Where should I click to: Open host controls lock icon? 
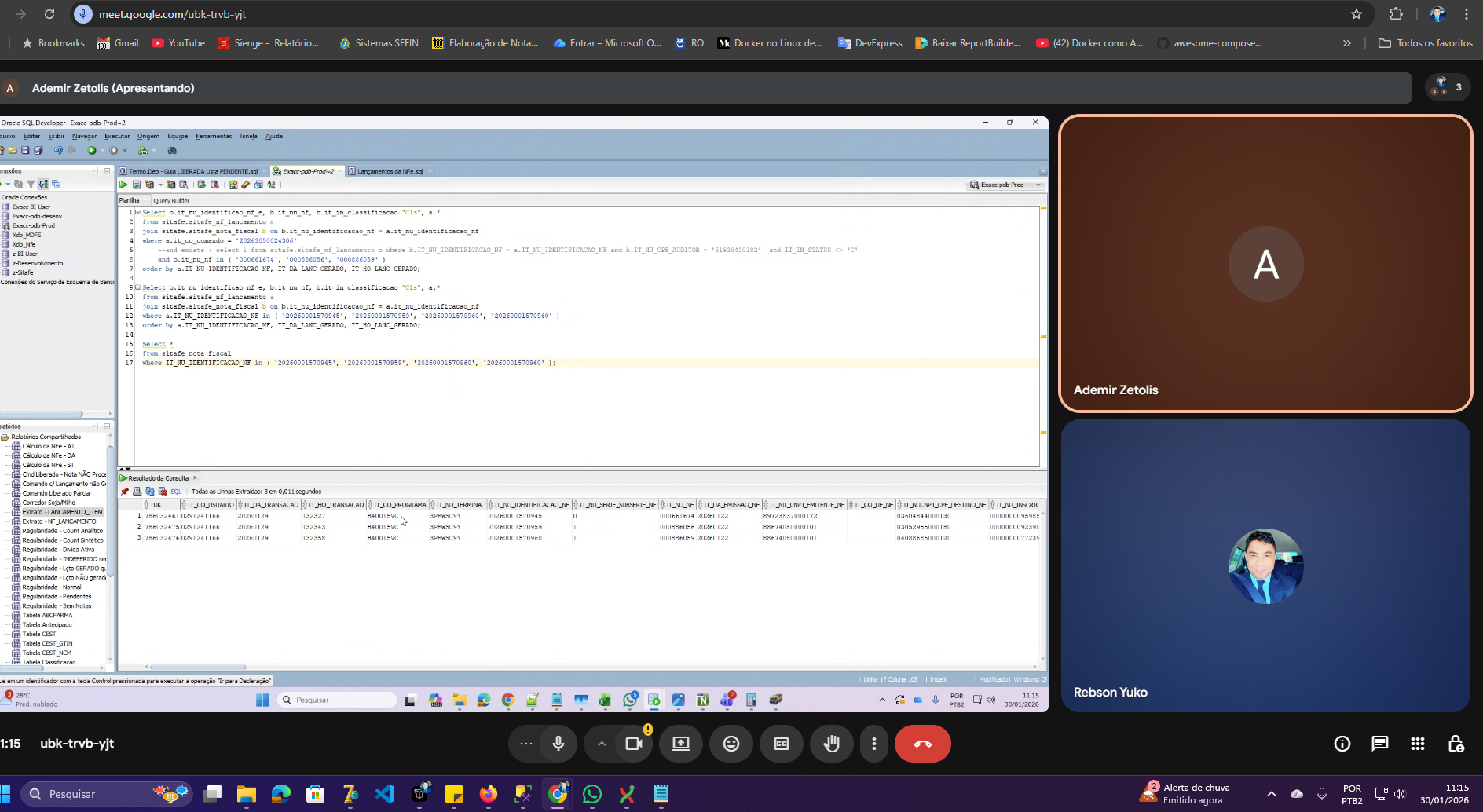pos(1456,744)
